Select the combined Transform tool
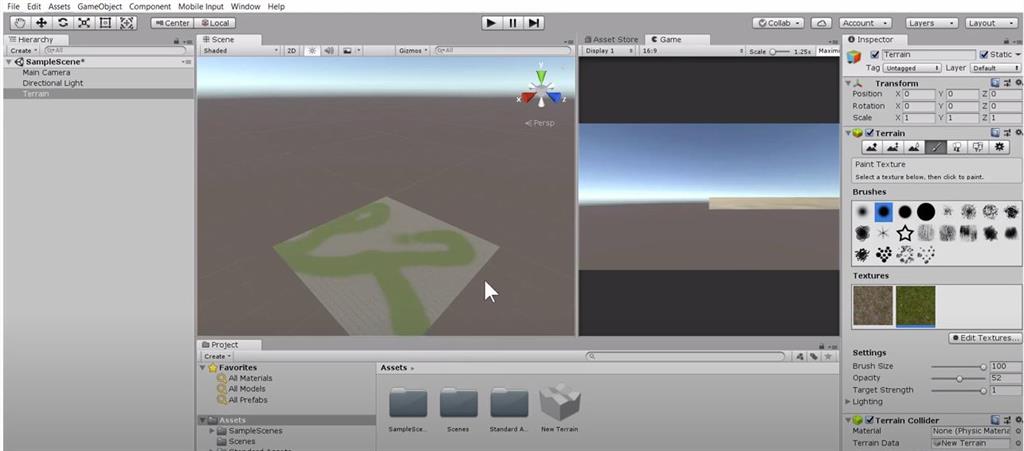Viewport: 1024px width, 451px height. (127, 23)
